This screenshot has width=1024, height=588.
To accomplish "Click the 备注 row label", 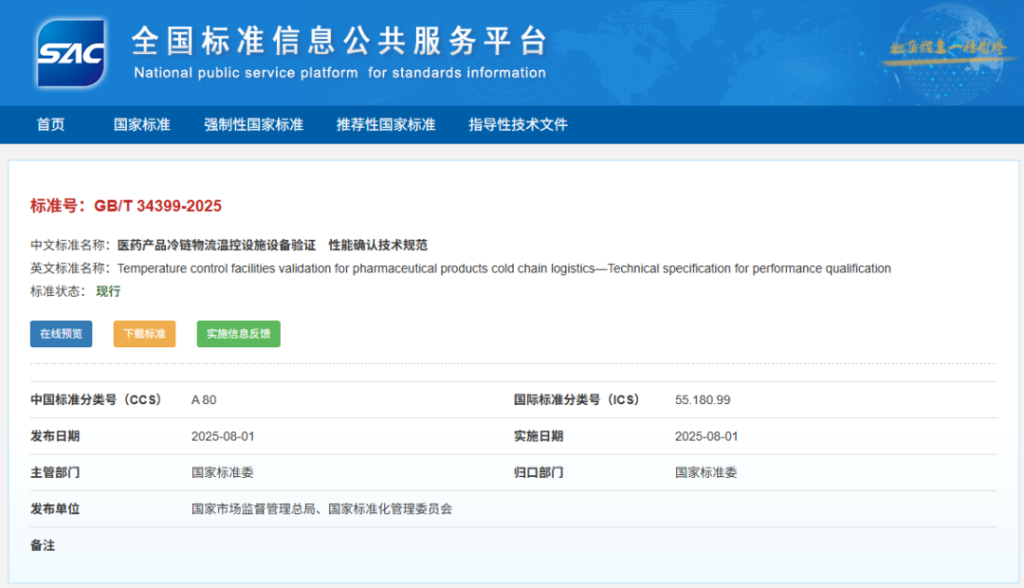I will pyautogui.click(x=42, y=546).
